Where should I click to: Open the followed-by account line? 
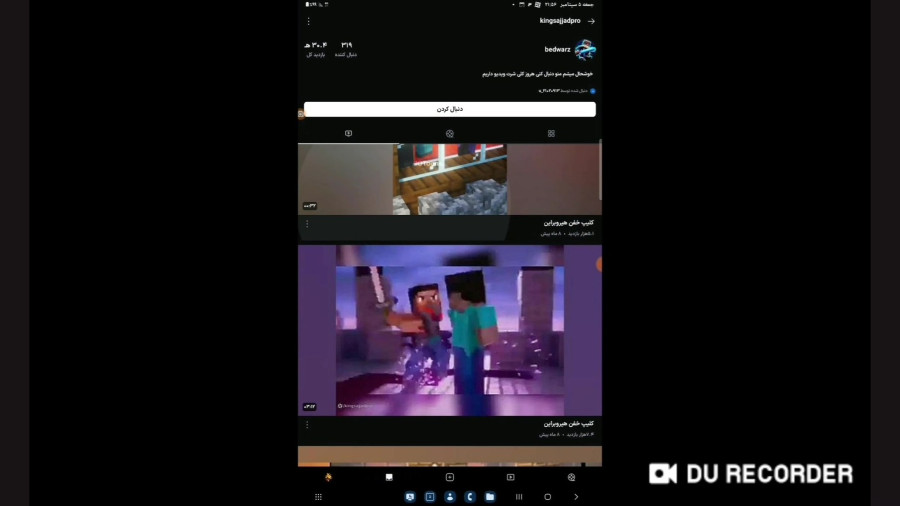[567, 91]
